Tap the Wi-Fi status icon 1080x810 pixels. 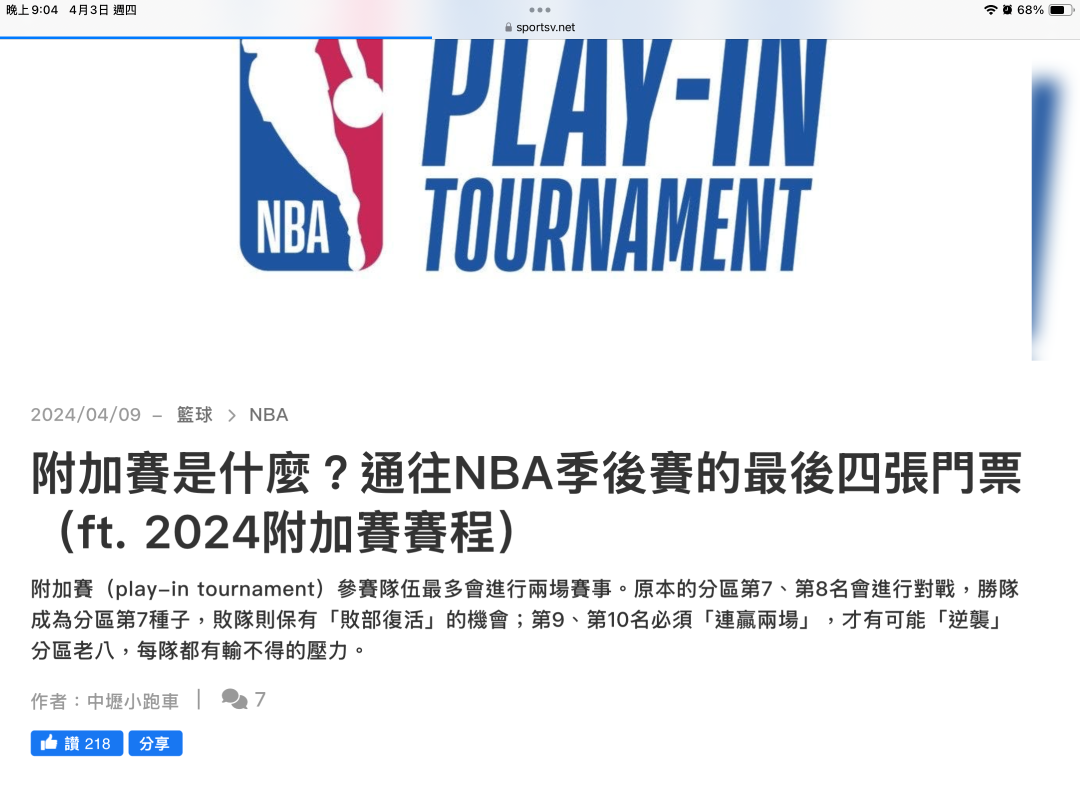pyautogui.click(x=990, y=10)
